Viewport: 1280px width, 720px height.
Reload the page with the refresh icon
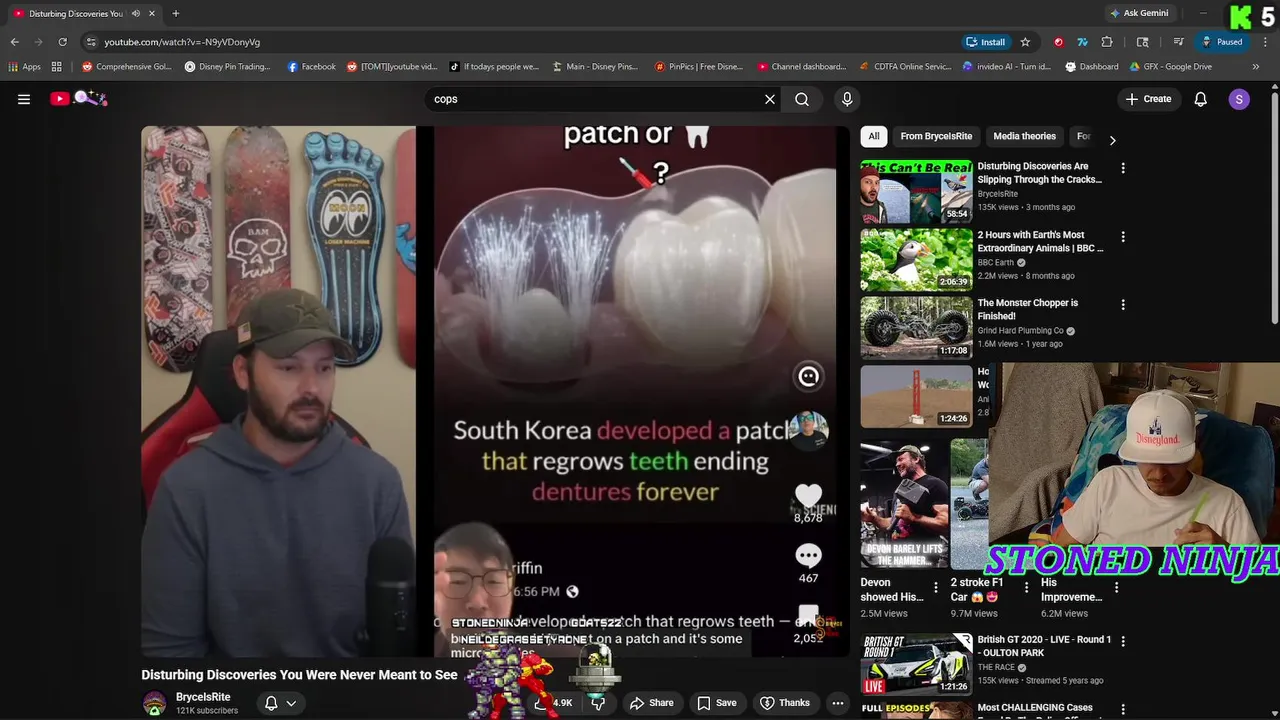pyautogui.click(x=62, y=42)
